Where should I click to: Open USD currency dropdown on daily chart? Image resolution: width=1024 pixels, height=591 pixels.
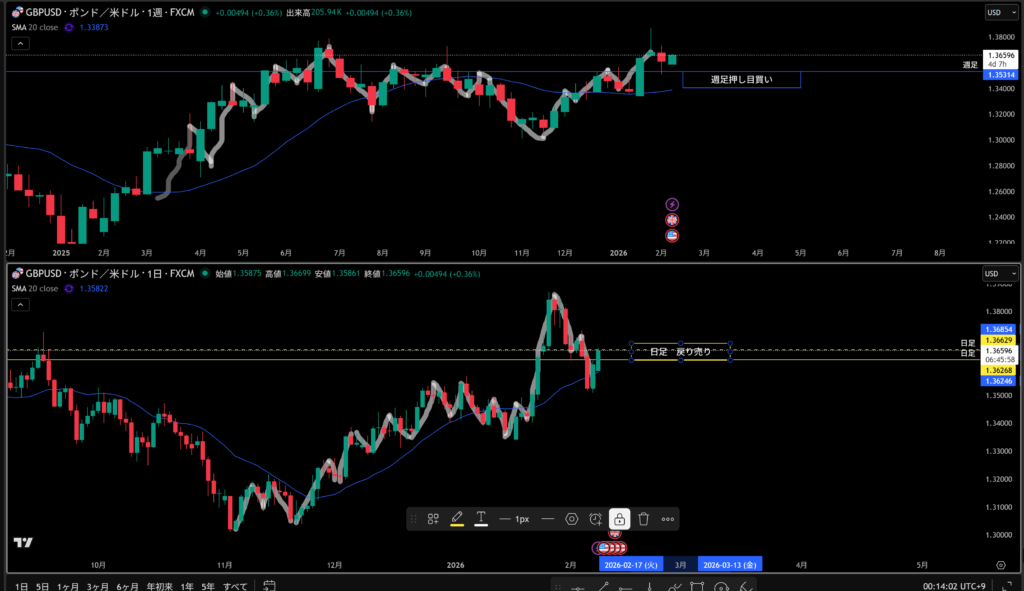(x=998, y=273)
